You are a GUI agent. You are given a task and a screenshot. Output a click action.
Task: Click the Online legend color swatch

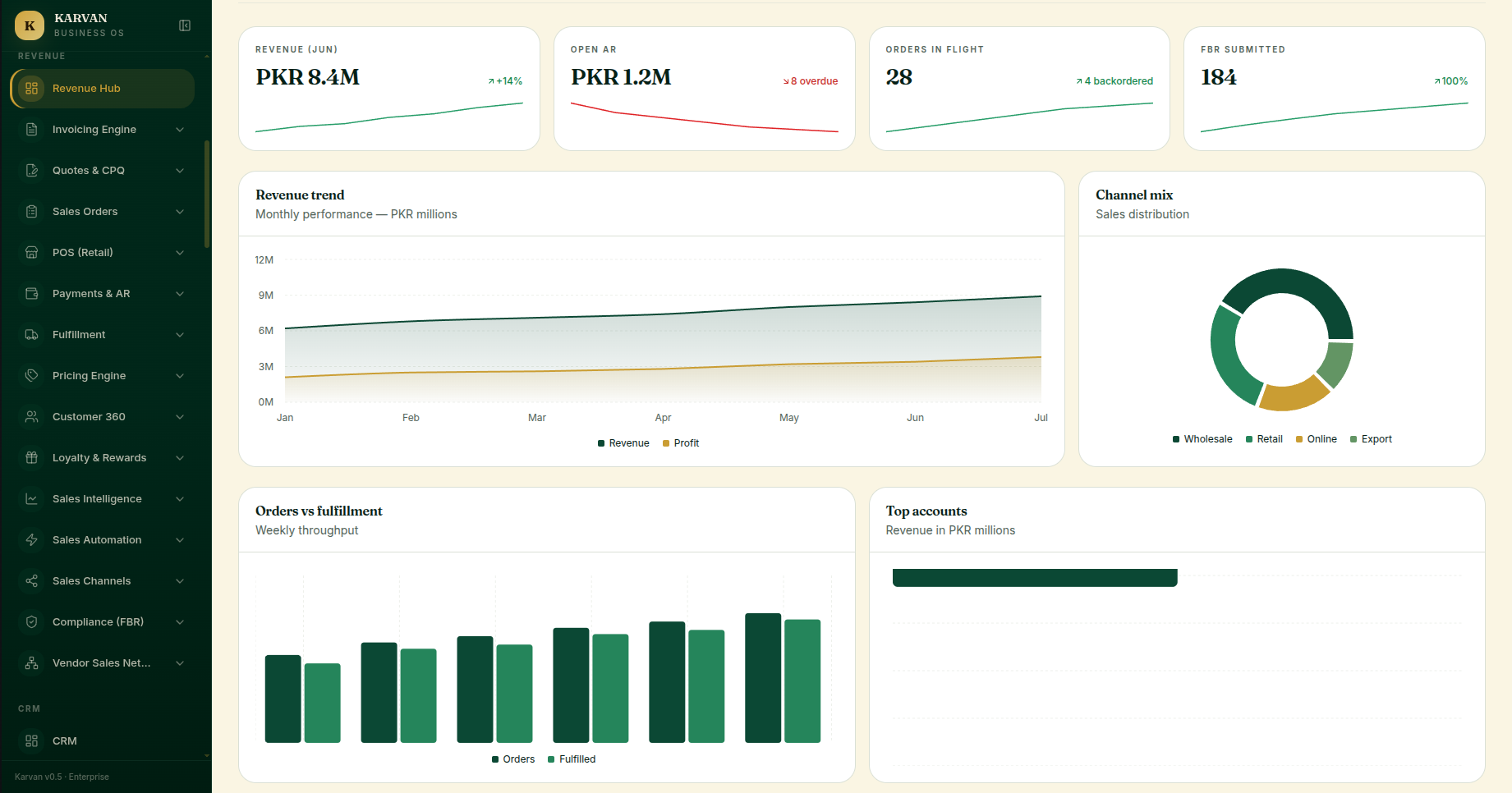(x=1299, y=439)
